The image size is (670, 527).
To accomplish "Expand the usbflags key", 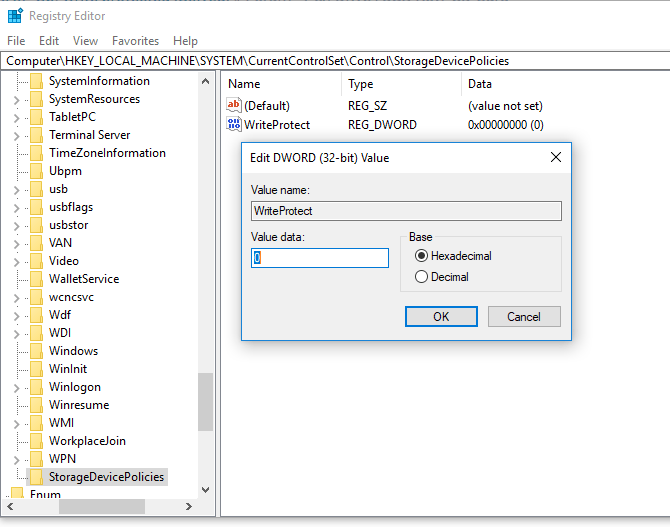I will pos(16,208).
